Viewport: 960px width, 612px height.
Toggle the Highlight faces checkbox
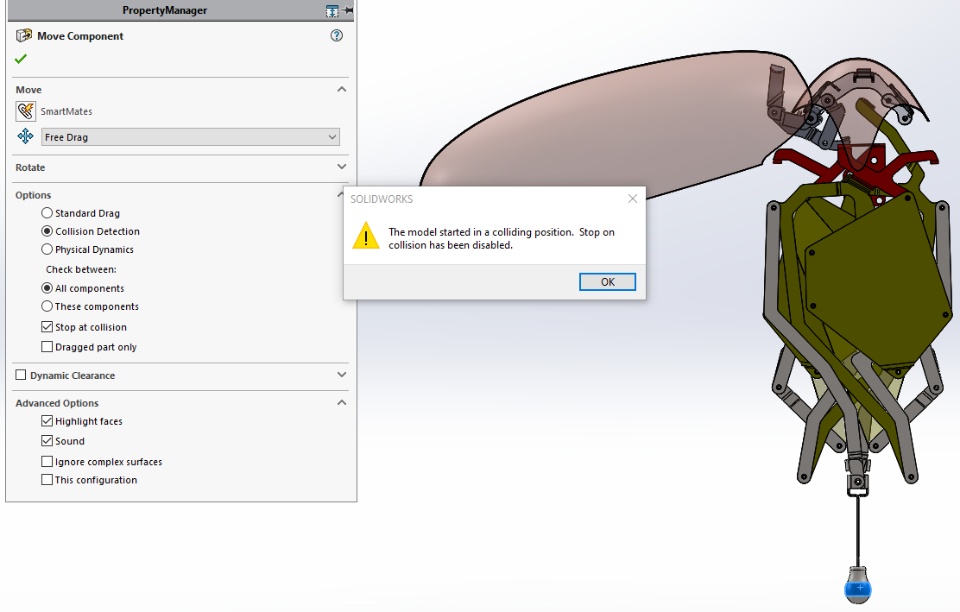tap(47, 420)
